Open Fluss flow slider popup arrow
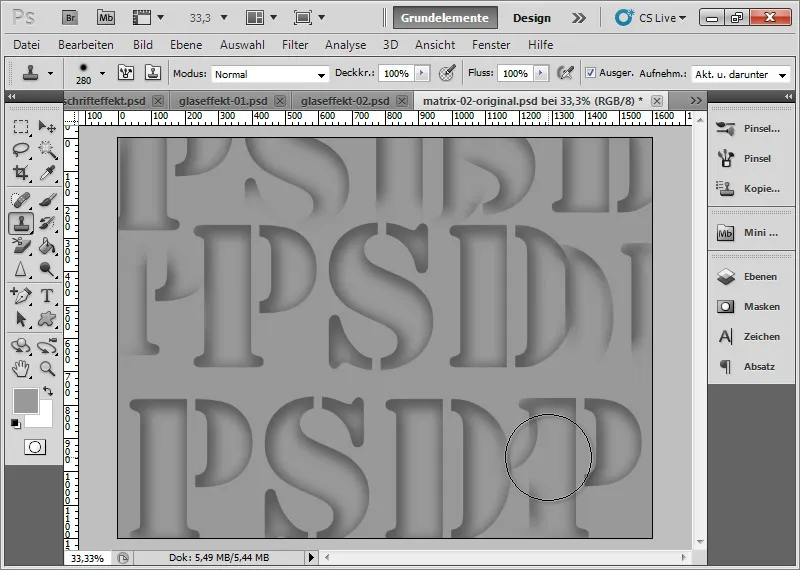This screenshot has height=570, width=800. pyautogui.click(x=541, y=73)
